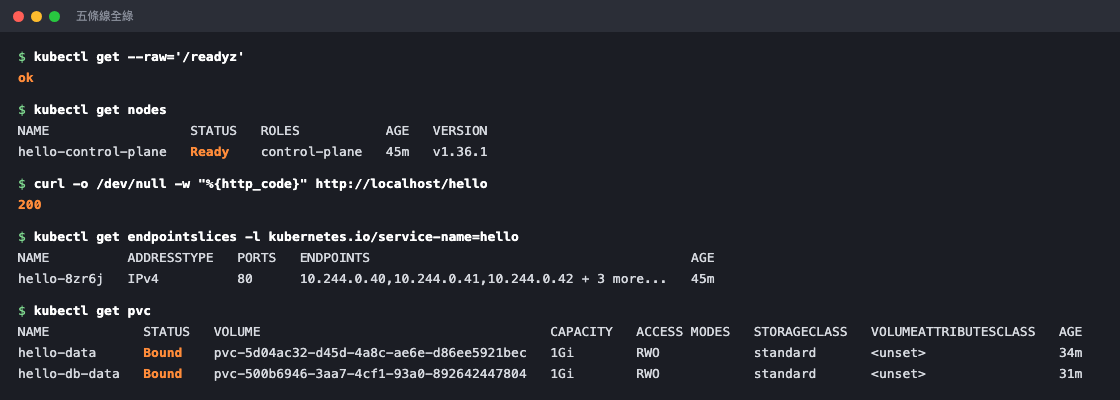Click the VOLUMEATTRIBUTESCLASS column header
Image resolution: width=1120 pixels, height=400 pixels.
tap(953, 331)
